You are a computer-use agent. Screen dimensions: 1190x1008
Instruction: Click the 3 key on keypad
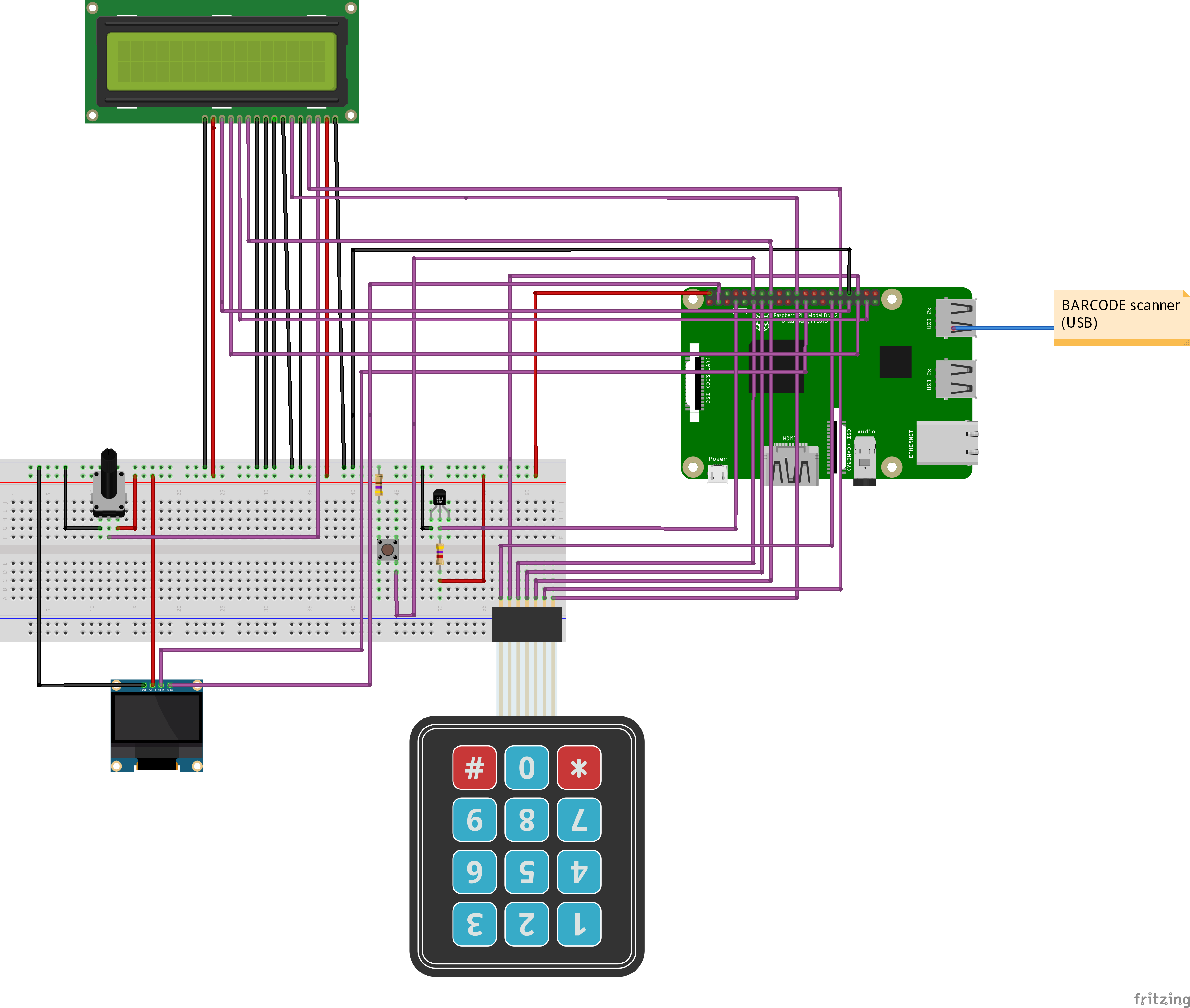(474, 924)
